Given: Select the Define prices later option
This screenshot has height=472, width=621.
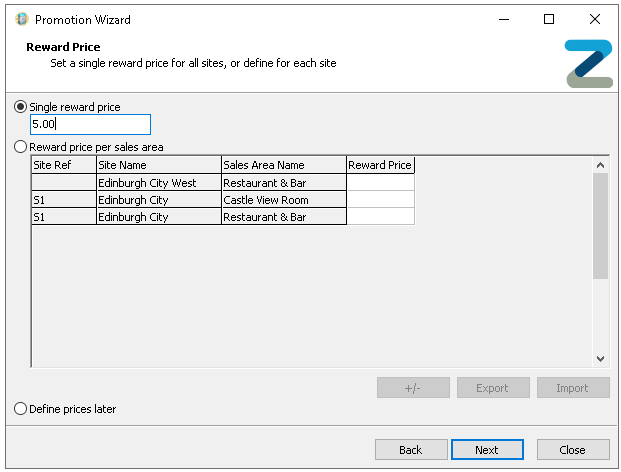Looking at the screenshot, I should tap(21, 409).
